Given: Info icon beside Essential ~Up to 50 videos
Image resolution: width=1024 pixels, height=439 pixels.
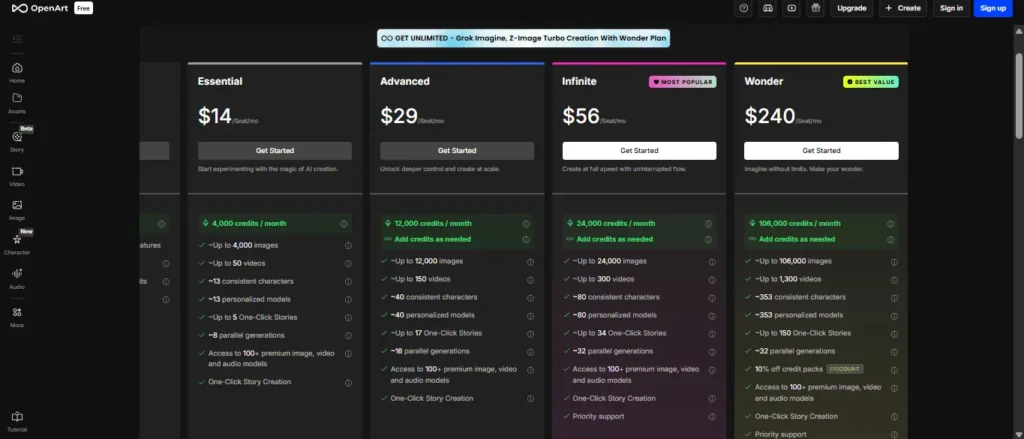Looking at the screenshot, I should (348, 264).
